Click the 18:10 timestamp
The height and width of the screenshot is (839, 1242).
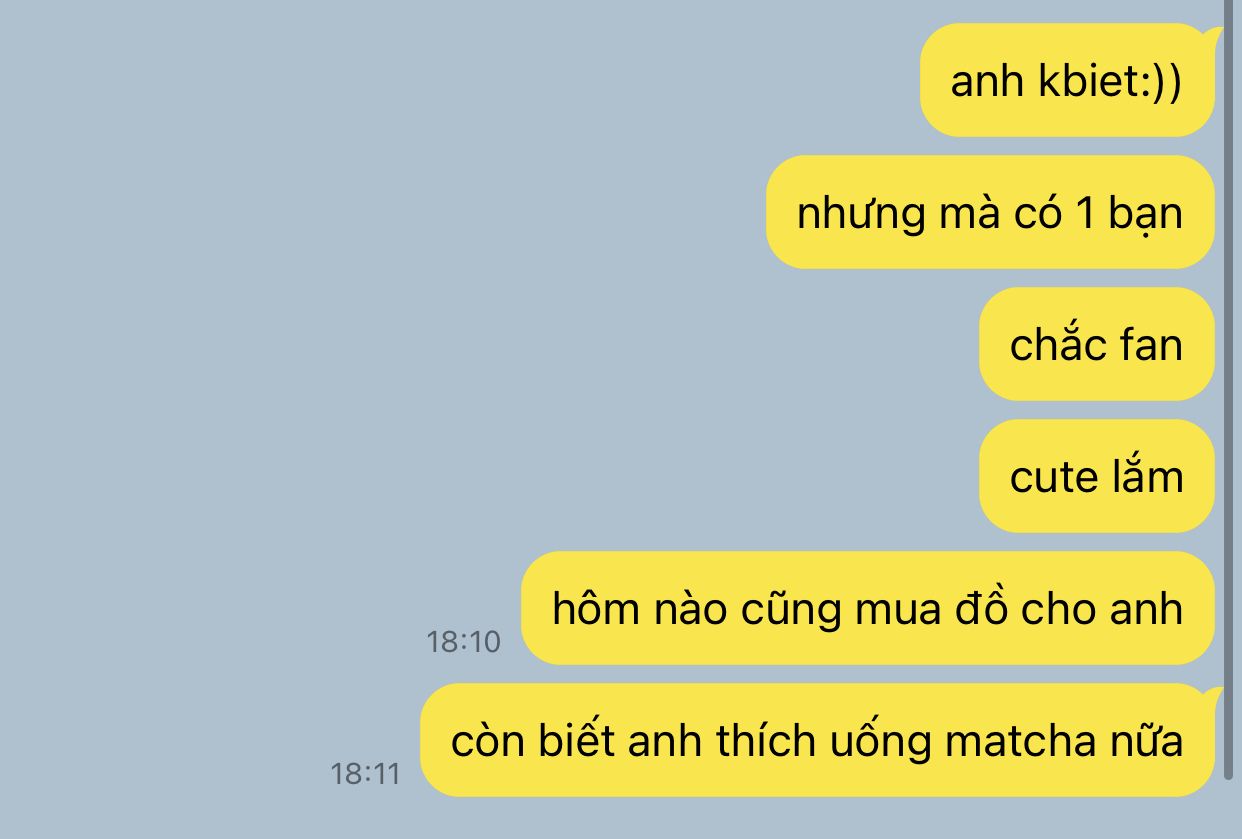(x=463, y=642)
